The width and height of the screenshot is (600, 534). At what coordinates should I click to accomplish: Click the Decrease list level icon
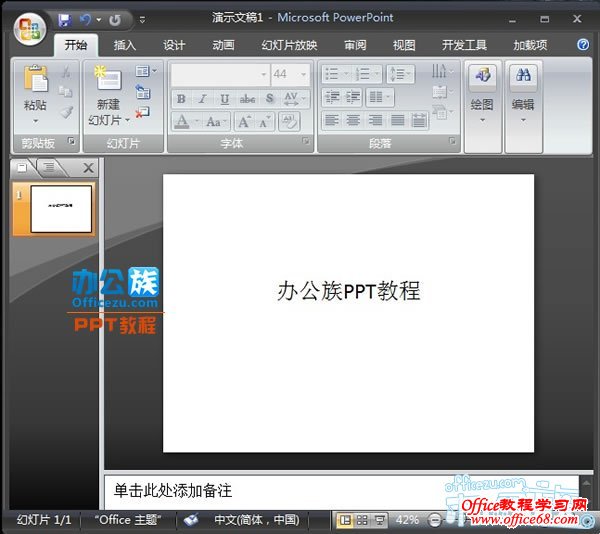click(x=332, y=98)
